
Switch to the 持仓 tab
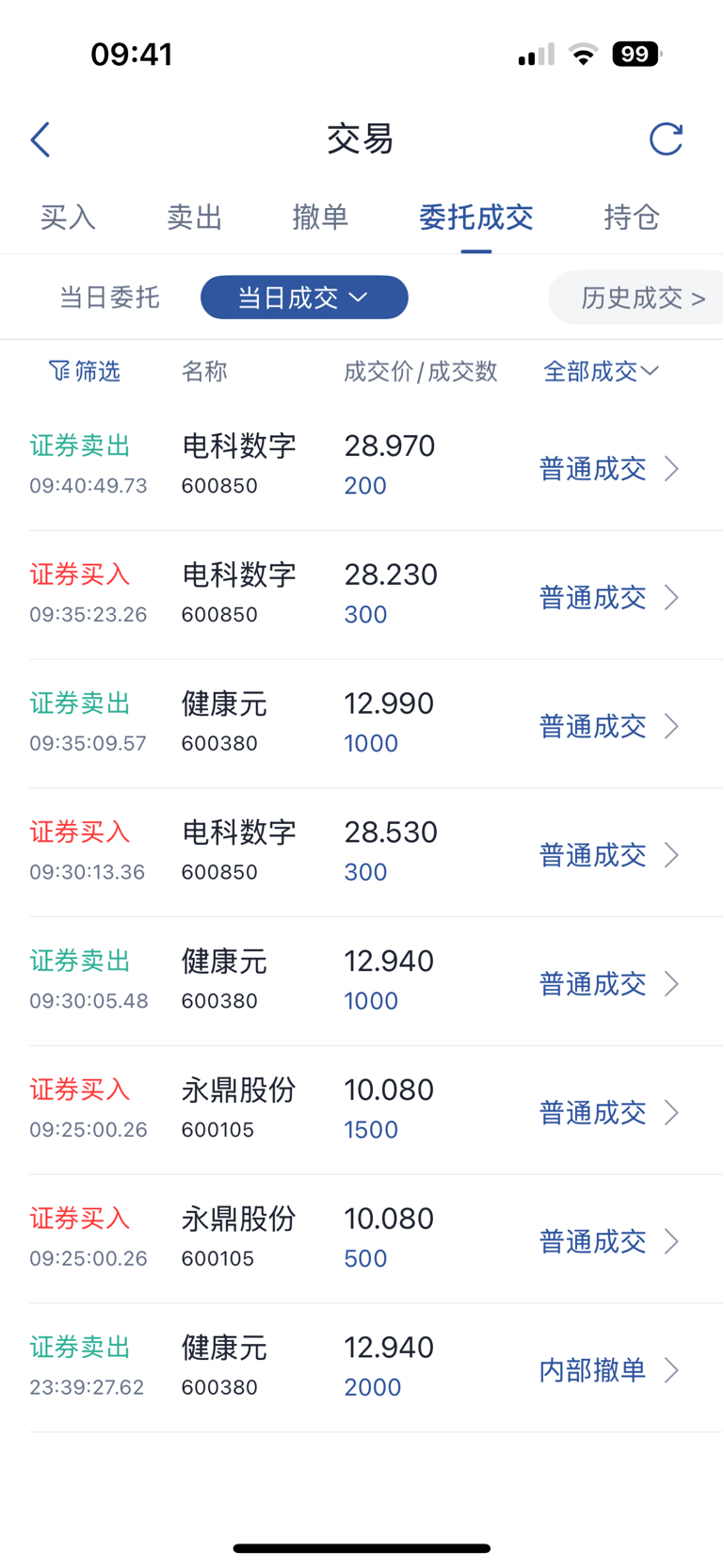coord(631,218)
